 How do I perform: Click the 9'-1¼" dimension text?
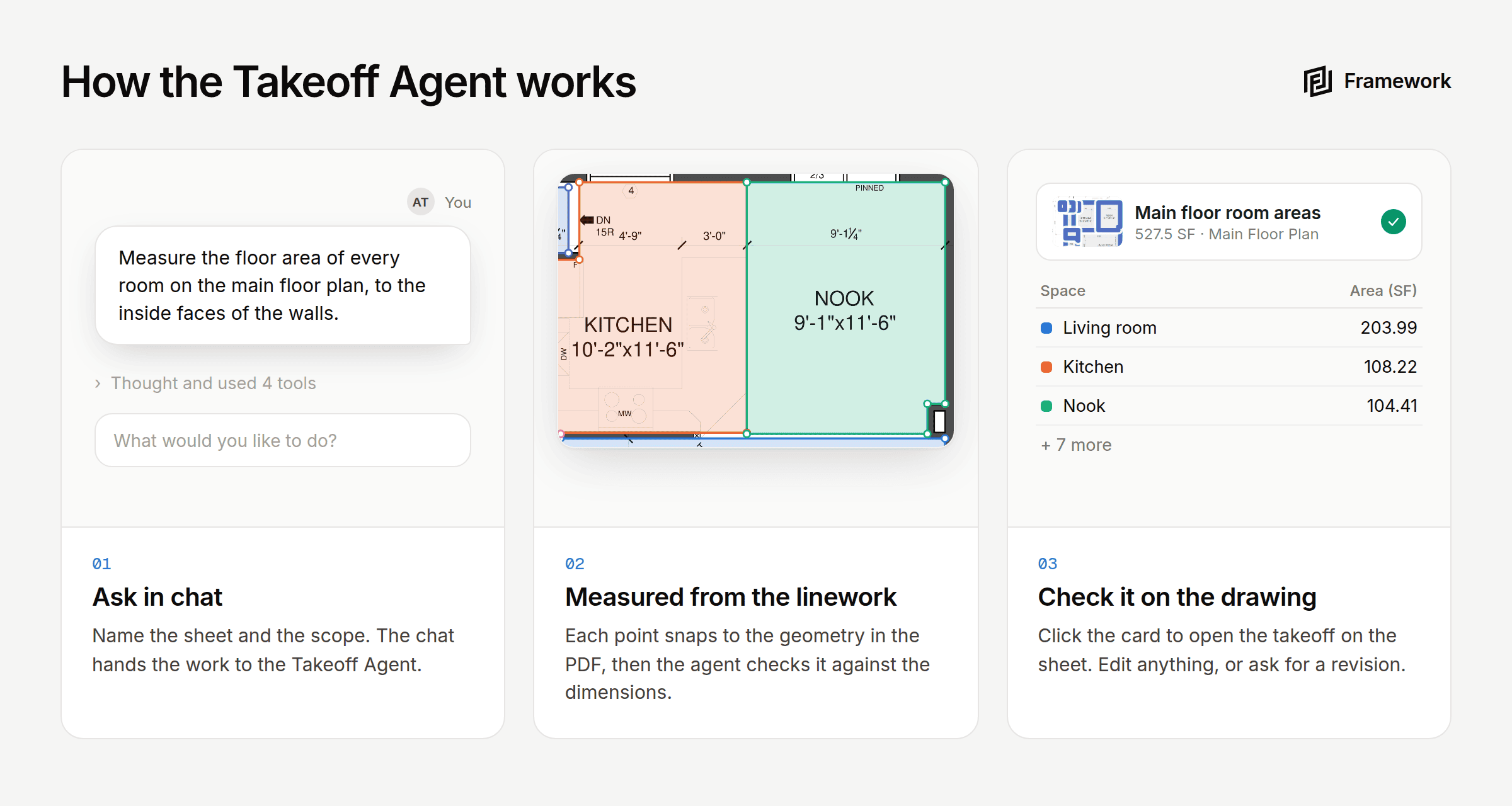point(845,234)
